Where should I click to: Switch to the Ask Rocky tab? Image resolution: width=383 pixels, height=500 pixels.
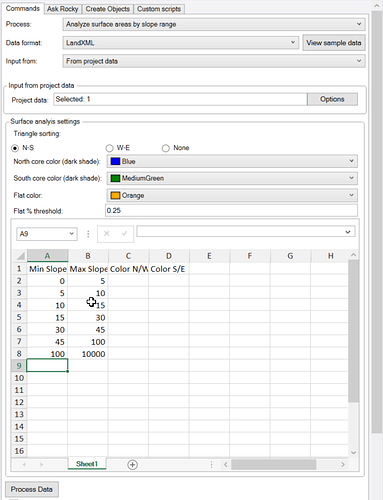tap(63, 9)
